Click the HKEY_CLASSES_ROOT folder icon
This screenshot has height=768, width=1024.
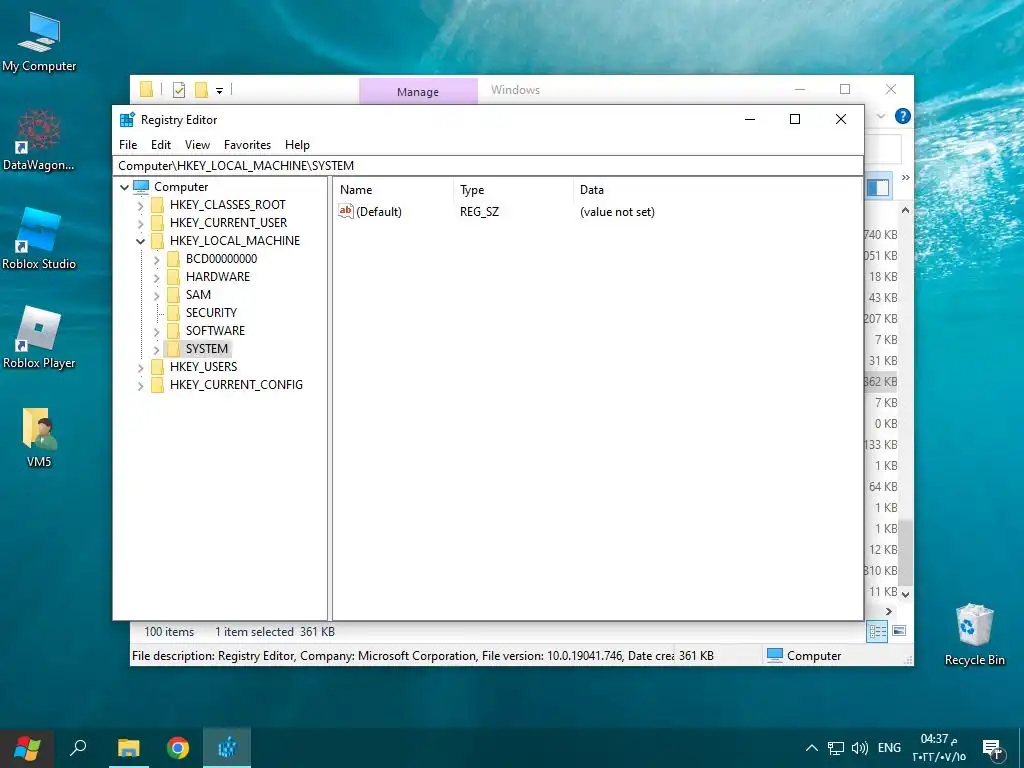(157, 205)
